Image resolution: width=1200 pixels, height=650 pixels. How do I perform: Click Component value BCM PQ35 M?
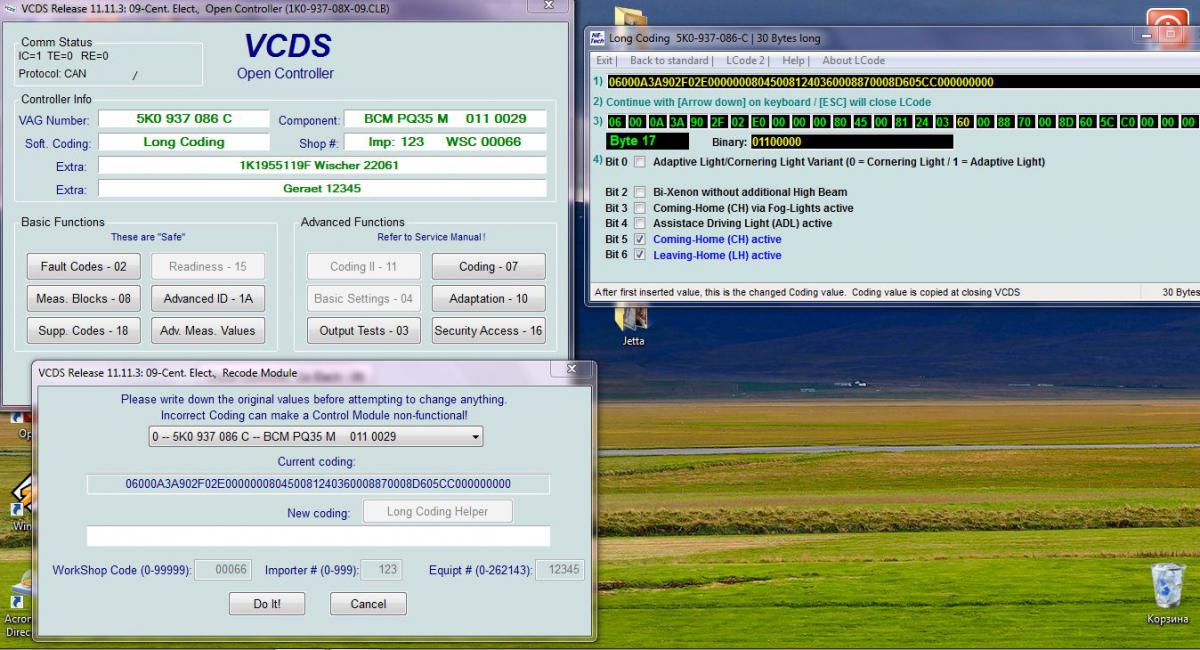(x=445, y=119)
